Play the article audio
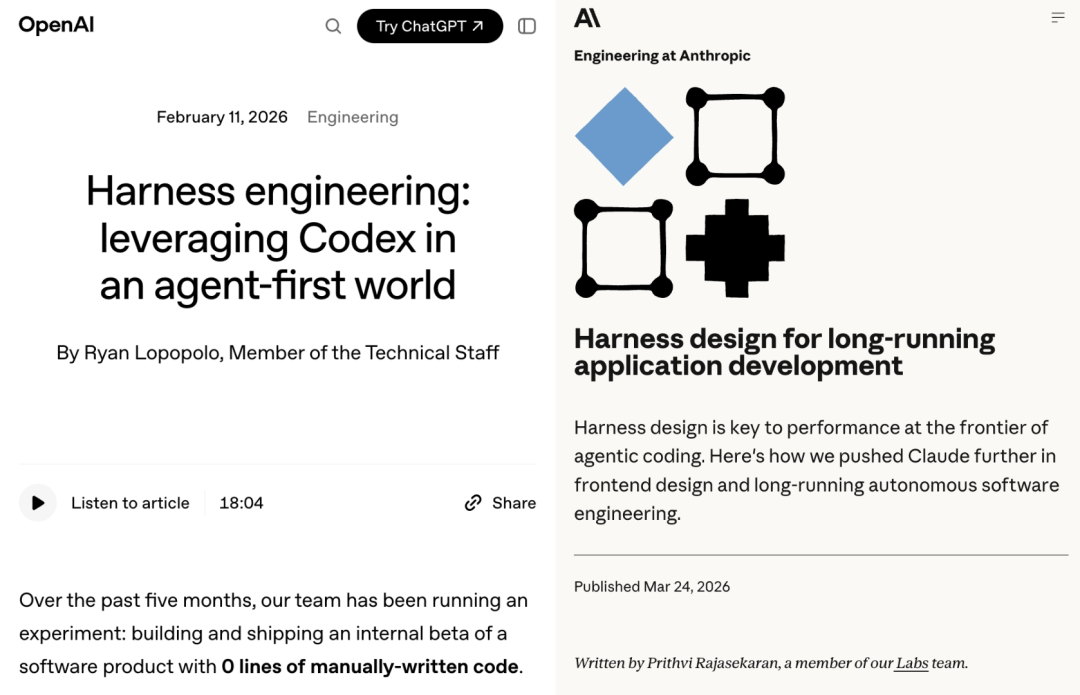 point(38,503)
